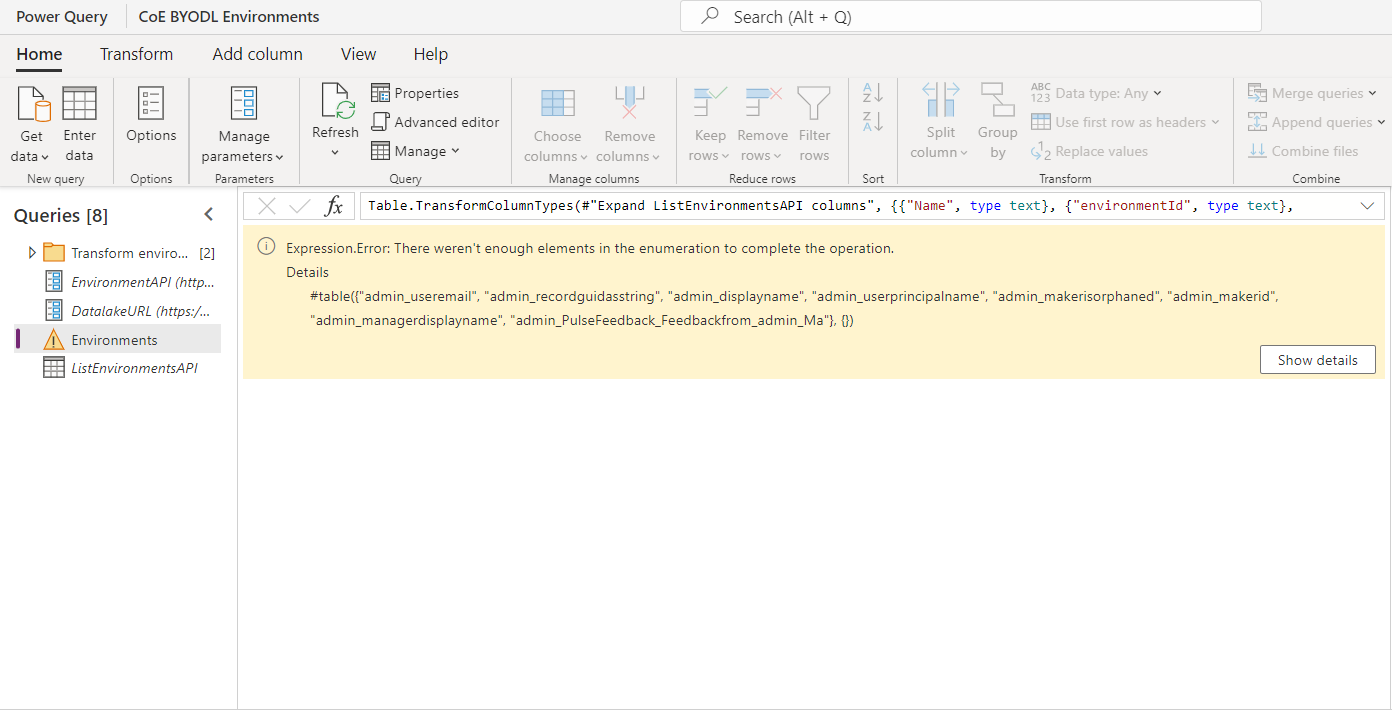Expand the Transform environments query group
Screen dimensions: 1392x712
point(30,252)
